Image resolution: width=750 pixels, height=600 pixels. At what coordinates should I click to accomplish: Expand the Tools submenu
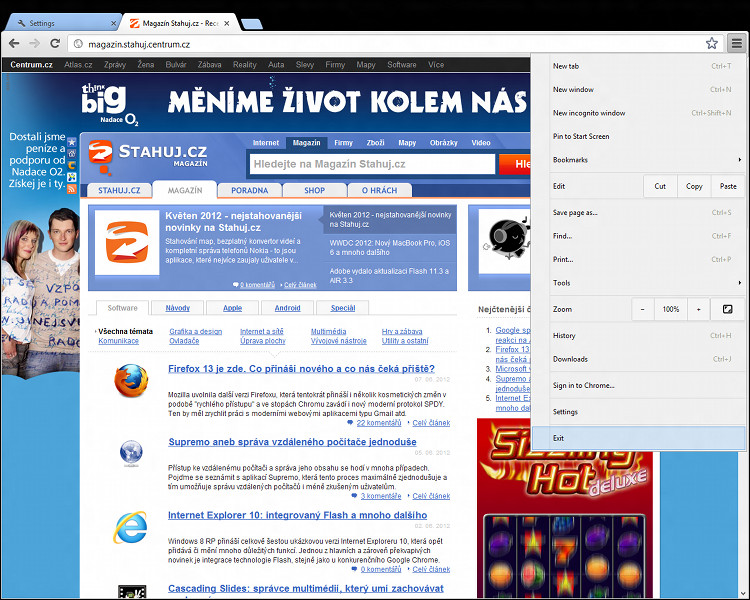tap(639, 283)
